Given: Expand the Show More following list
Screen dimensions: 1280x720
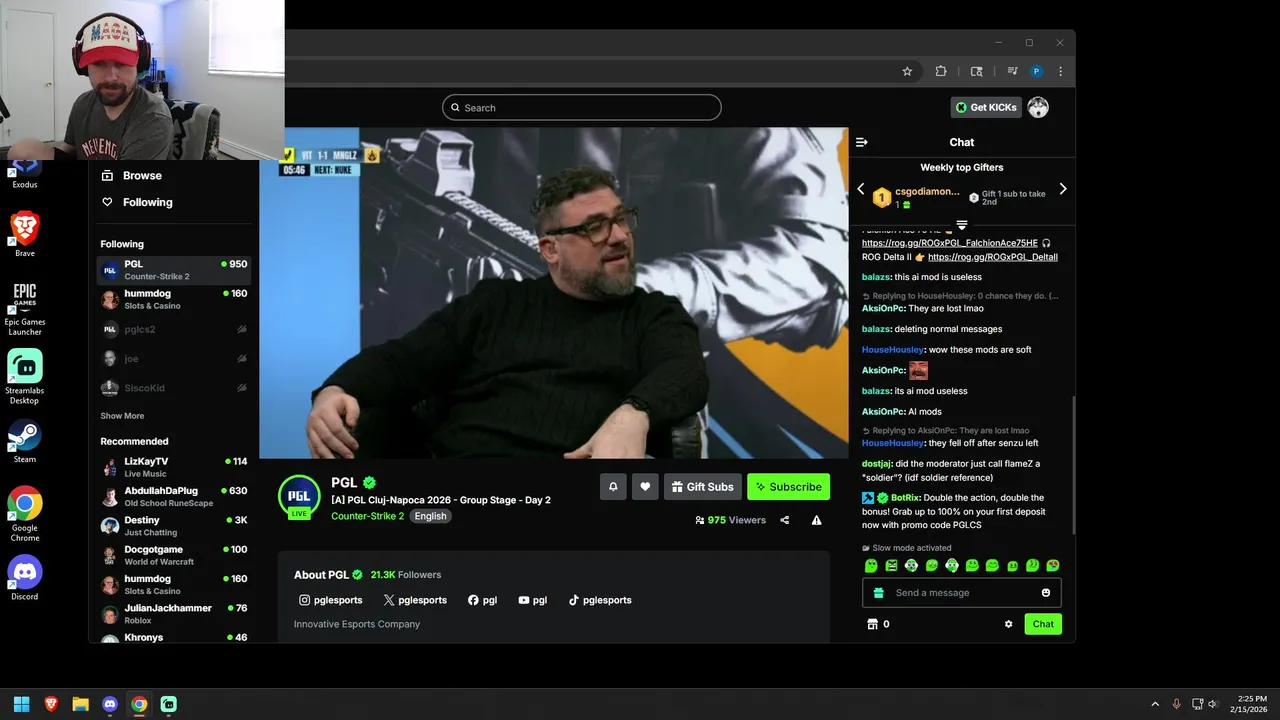Looking at the screenshot, I should point(122,416).
